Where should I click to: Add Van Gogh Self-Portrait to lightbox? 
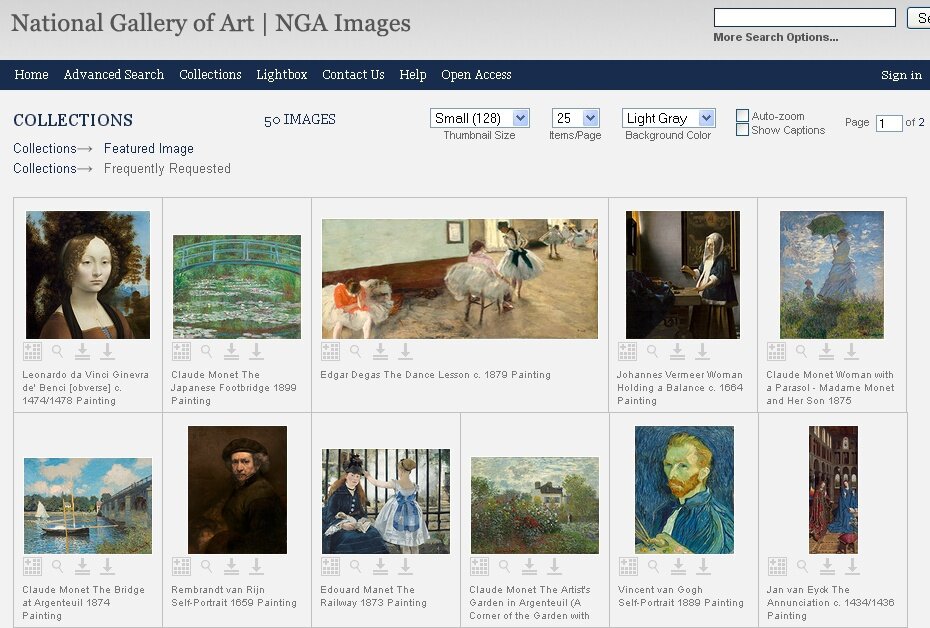click(x=628, y=567)
